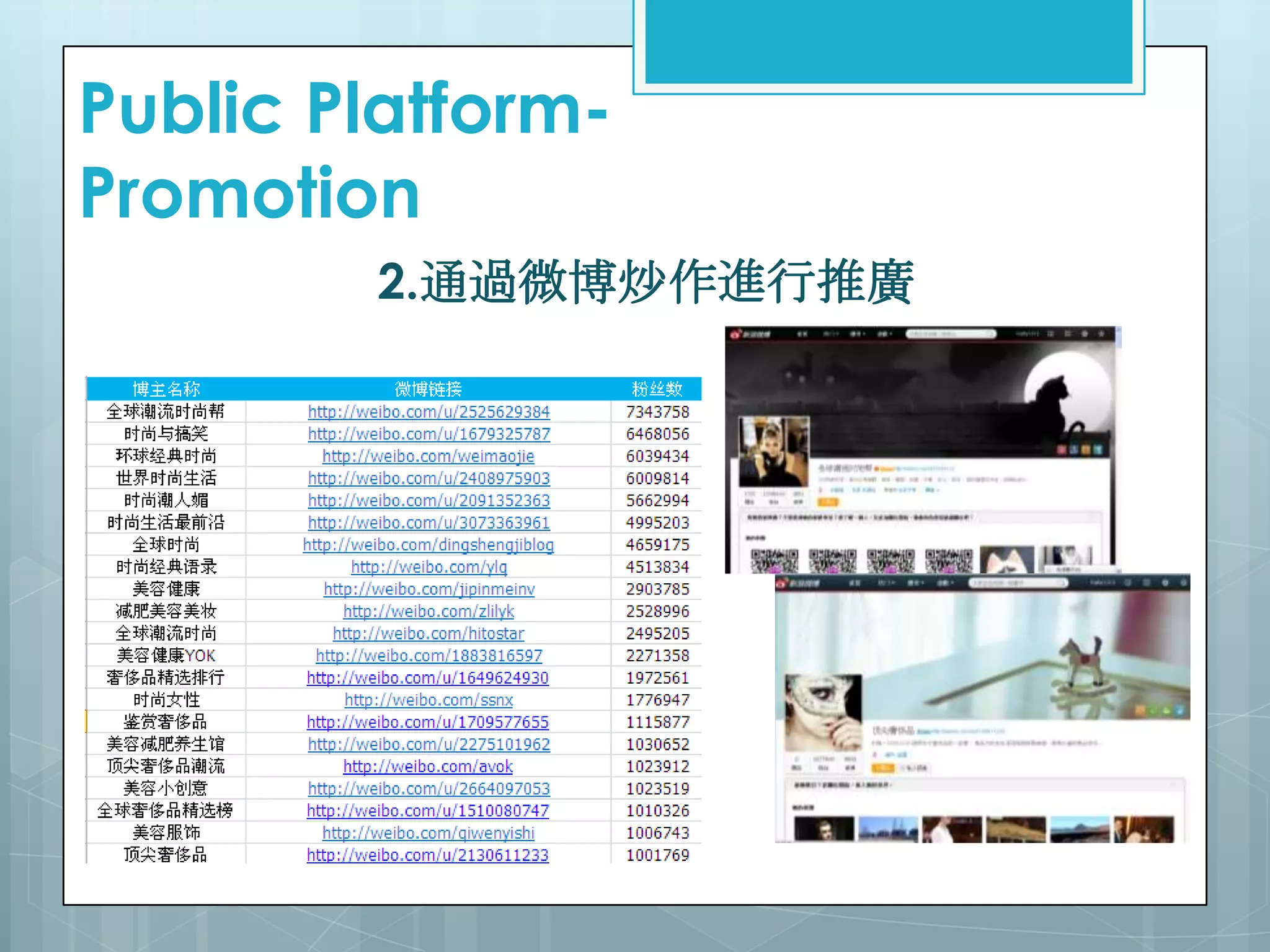Select blogger name 减肥美容美妆

[166, 612]
